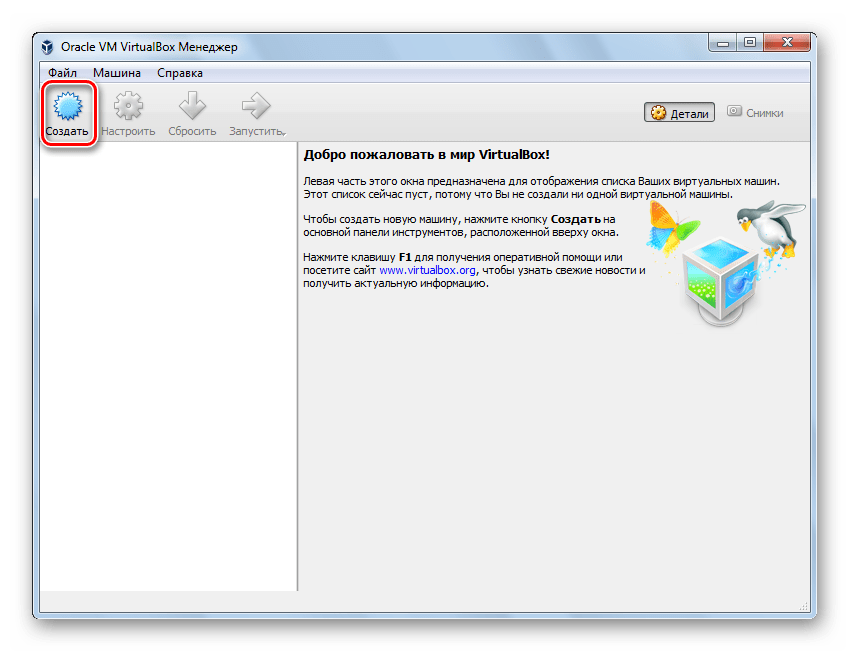850x652 pixels.
Task: Follow the www.virtualbox.org link
Action: [x=427, y=270]
